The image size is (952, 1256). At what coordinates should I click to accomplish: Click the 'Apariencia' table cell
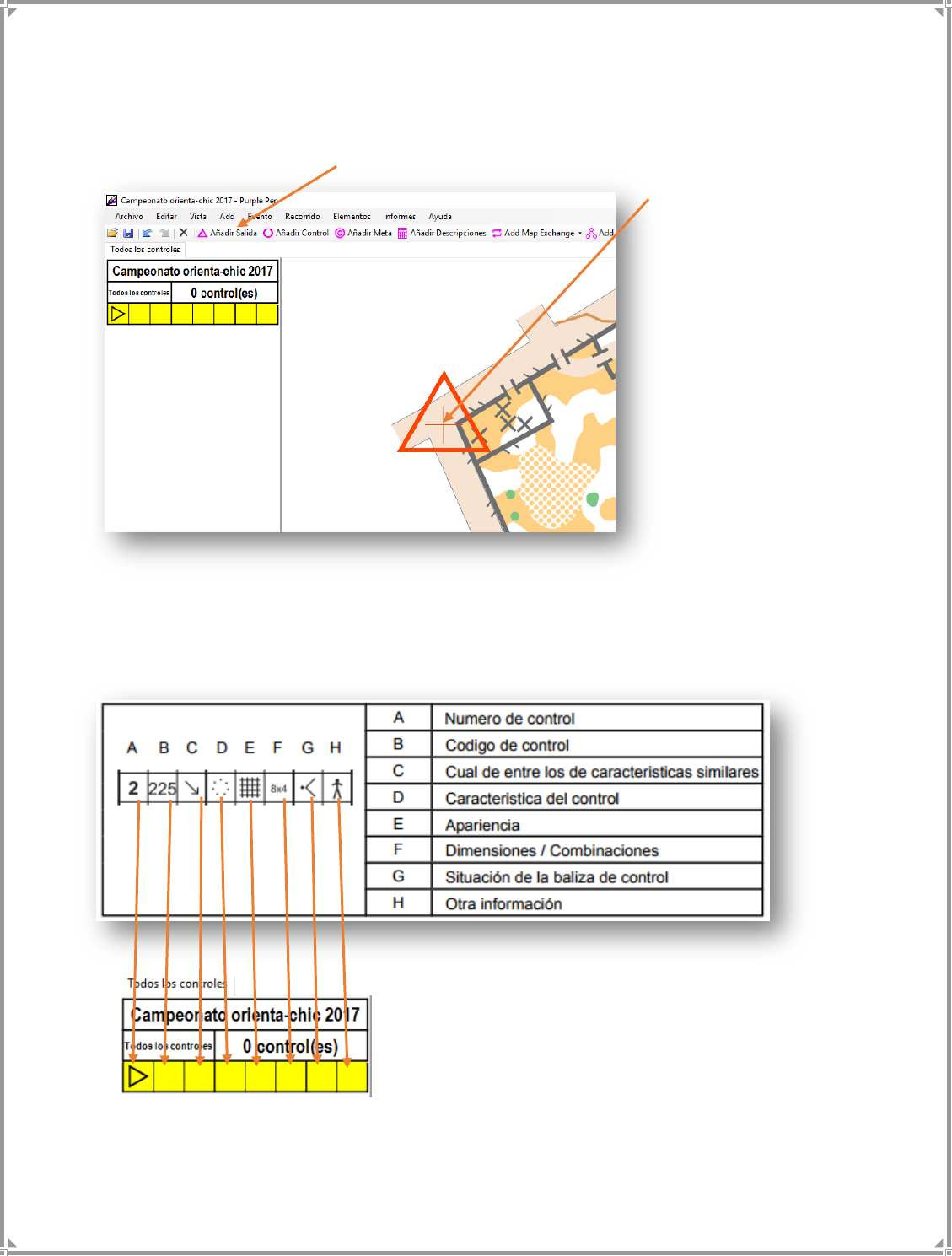tap(597, 824)
